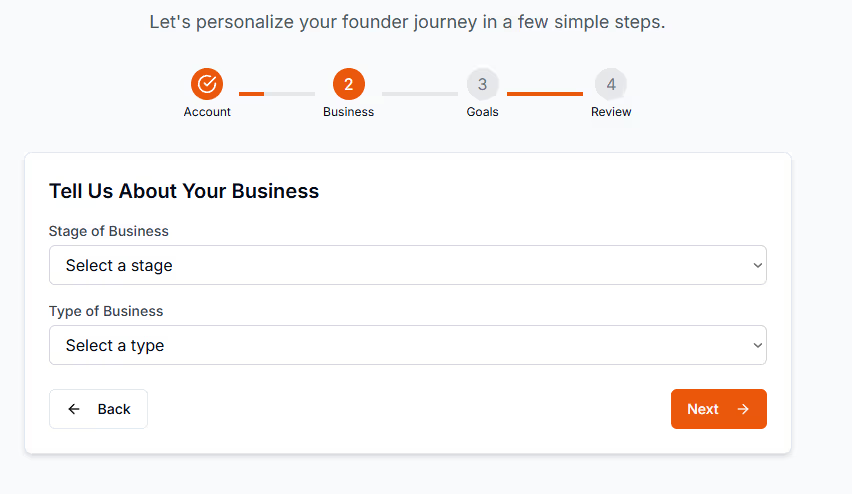Click progress bar between Goals and Review
Image resolution: width=852 pixels, height=494 pixels.
coord(545,94)
